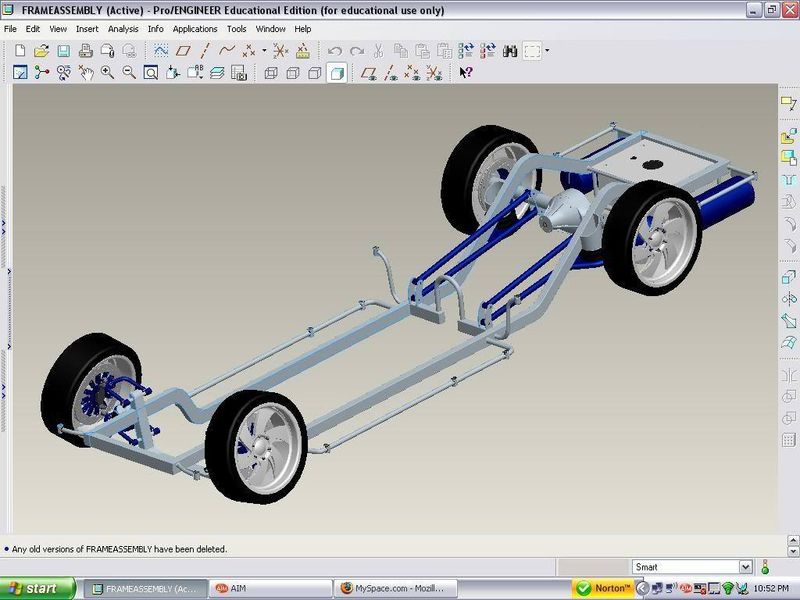Toggle datum planes display
Screen dimensions: 800x600
[368, 72]
